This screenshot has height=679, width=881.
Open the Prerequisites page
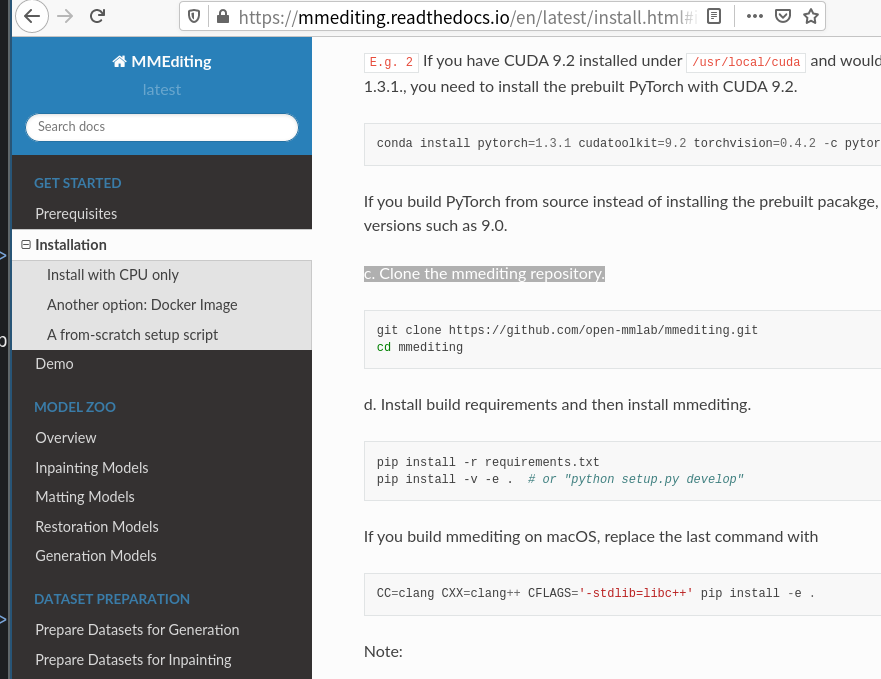[76, 214]
